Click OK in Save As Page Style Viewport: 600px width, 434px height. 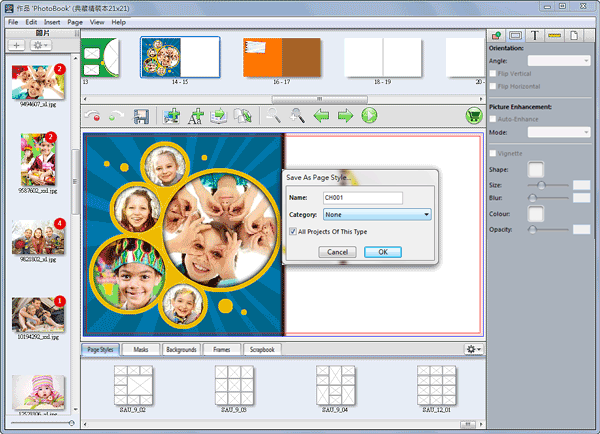pos(383,252)
